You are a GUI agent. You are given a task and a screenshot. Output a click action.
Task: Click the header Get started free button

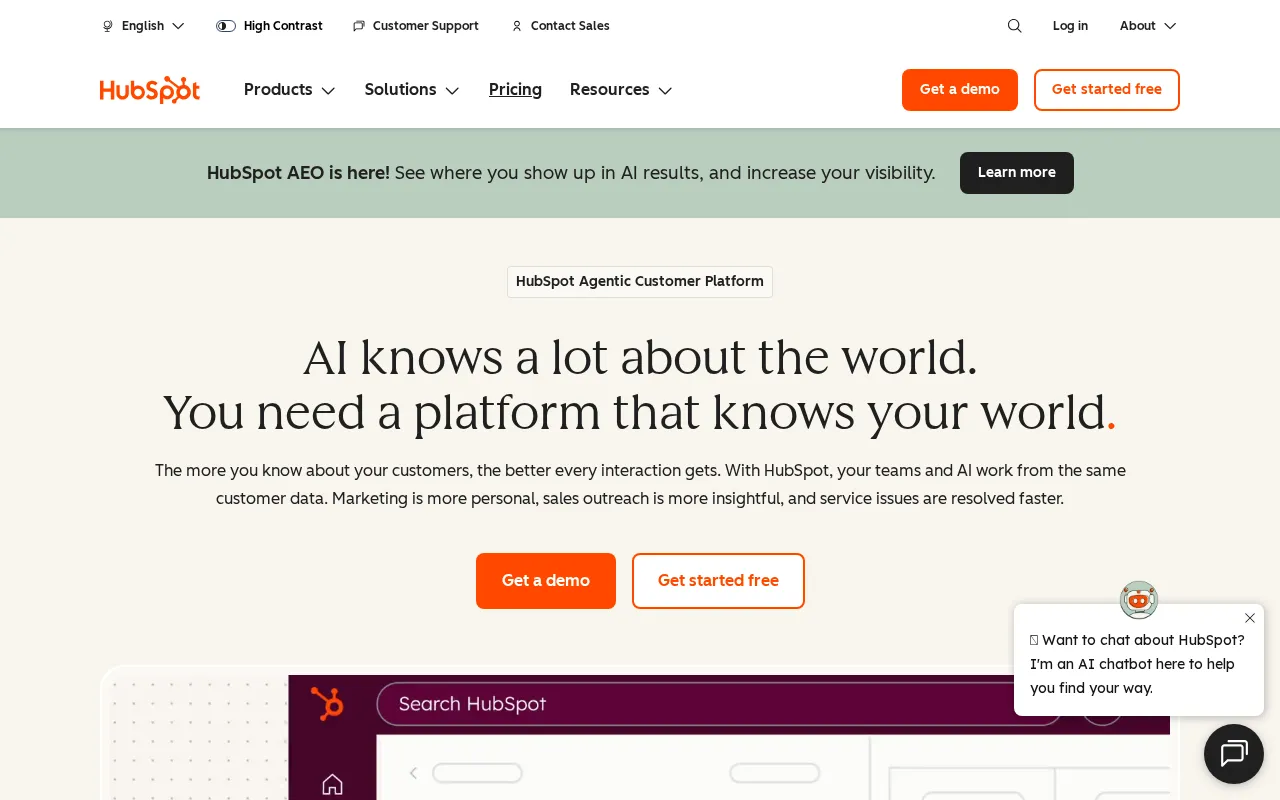pyautogui.click(x=1107, y=90)
